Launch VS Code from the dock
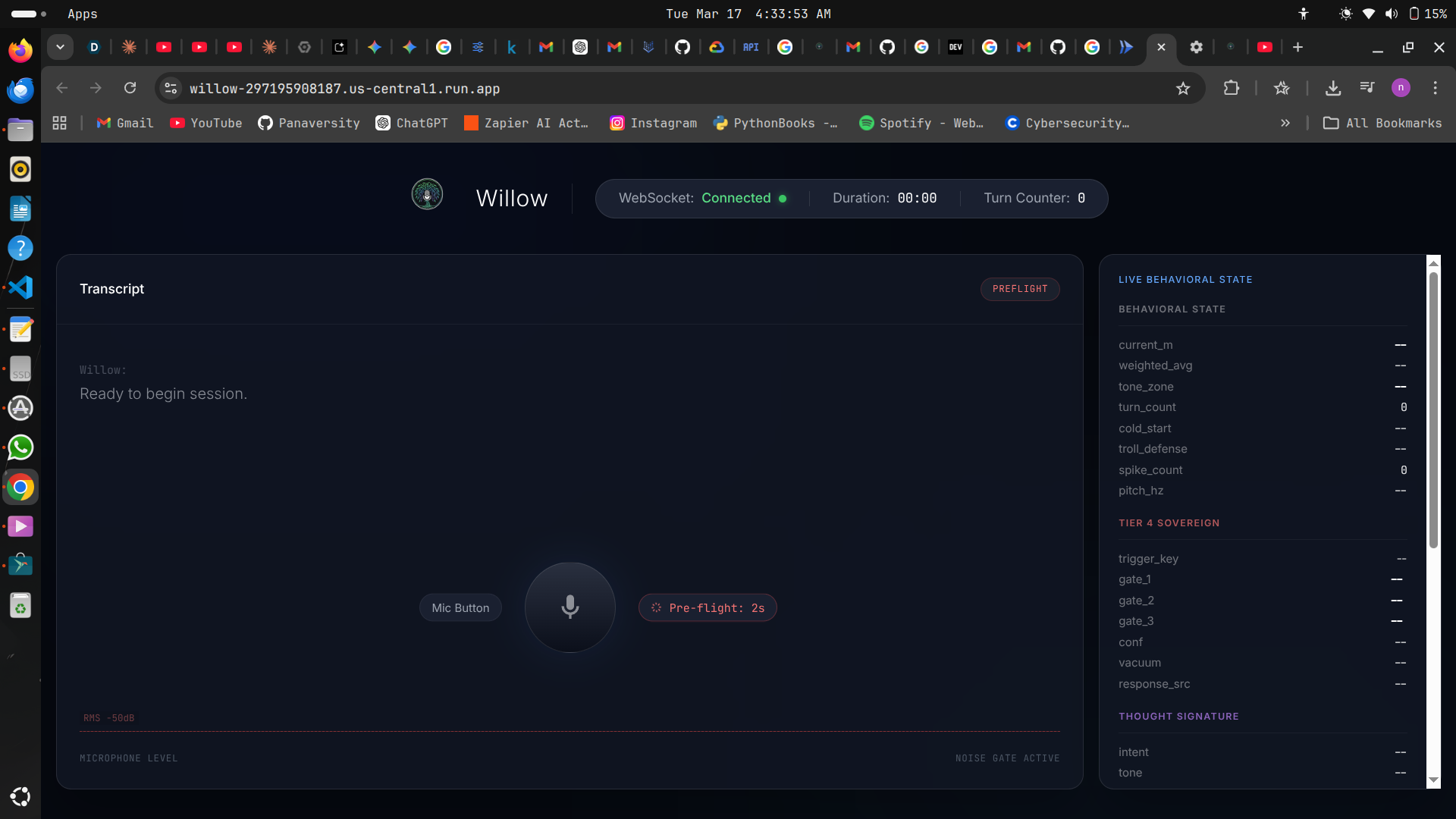The image size is (1456, 819). pyautogui.click(x=20, y=287)
